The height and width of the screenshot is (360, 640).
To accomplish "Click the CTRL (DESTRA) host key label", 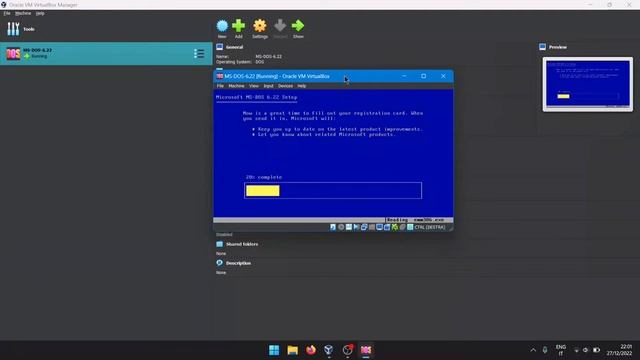I will [430, 227].
